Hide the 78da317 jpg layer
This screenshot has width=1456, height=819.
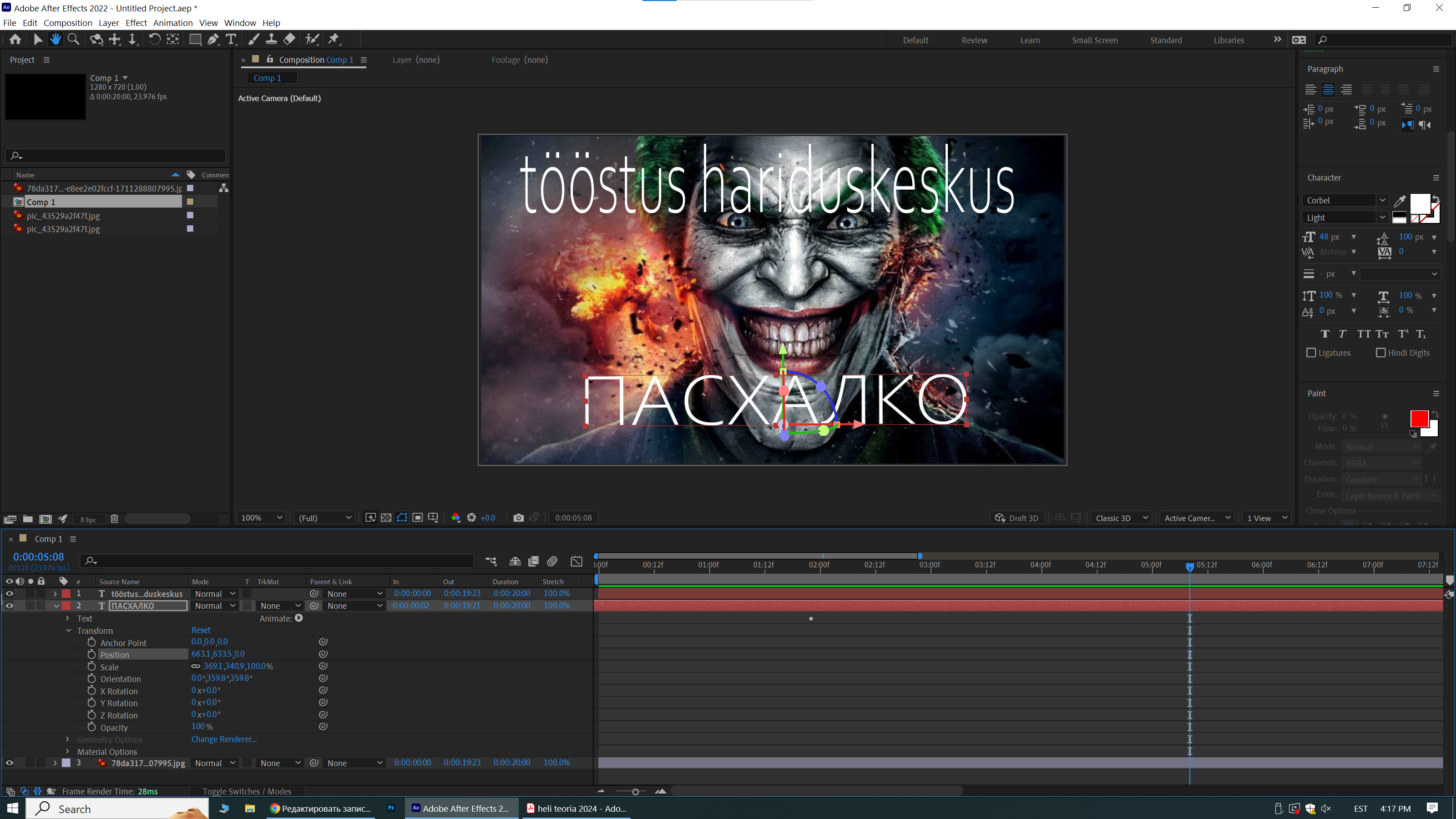10,763
